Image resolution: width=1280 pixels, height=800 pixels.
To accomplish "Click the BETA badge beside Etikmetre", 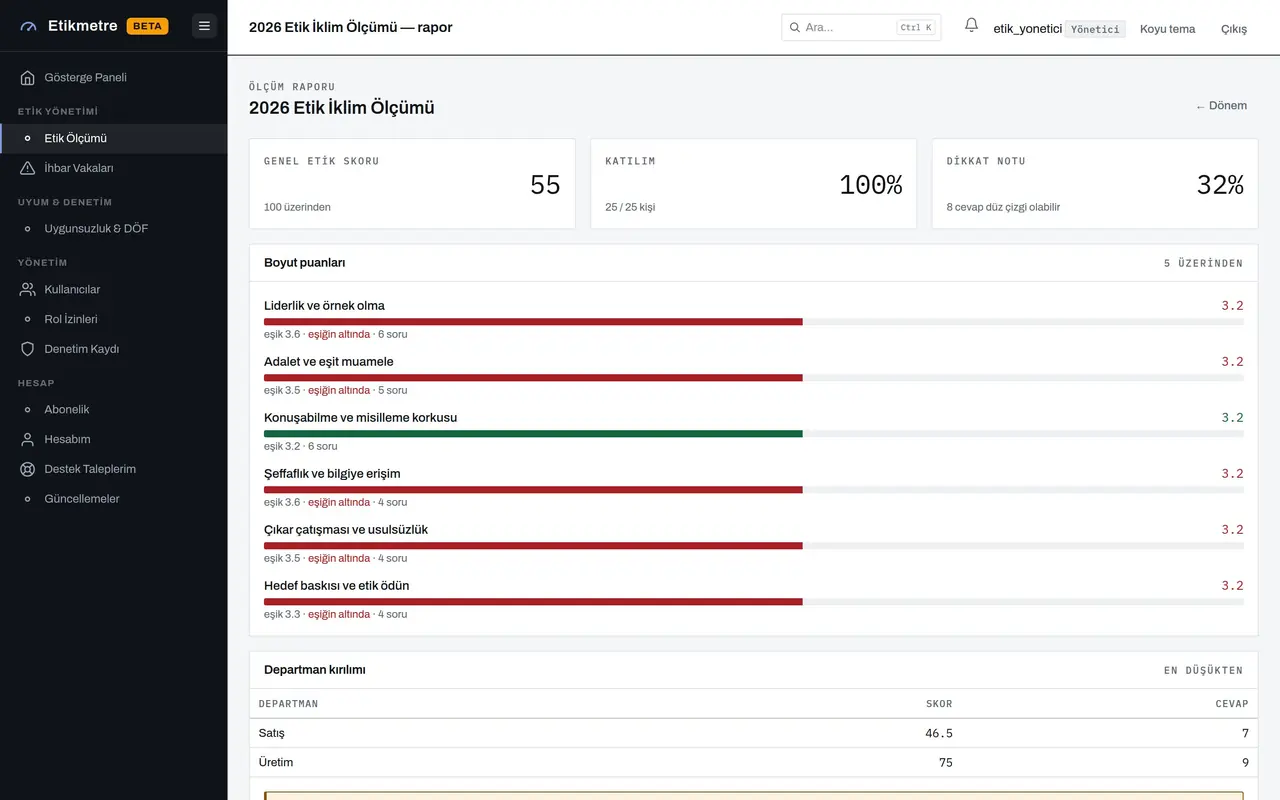I will click(x=147, y=26).
